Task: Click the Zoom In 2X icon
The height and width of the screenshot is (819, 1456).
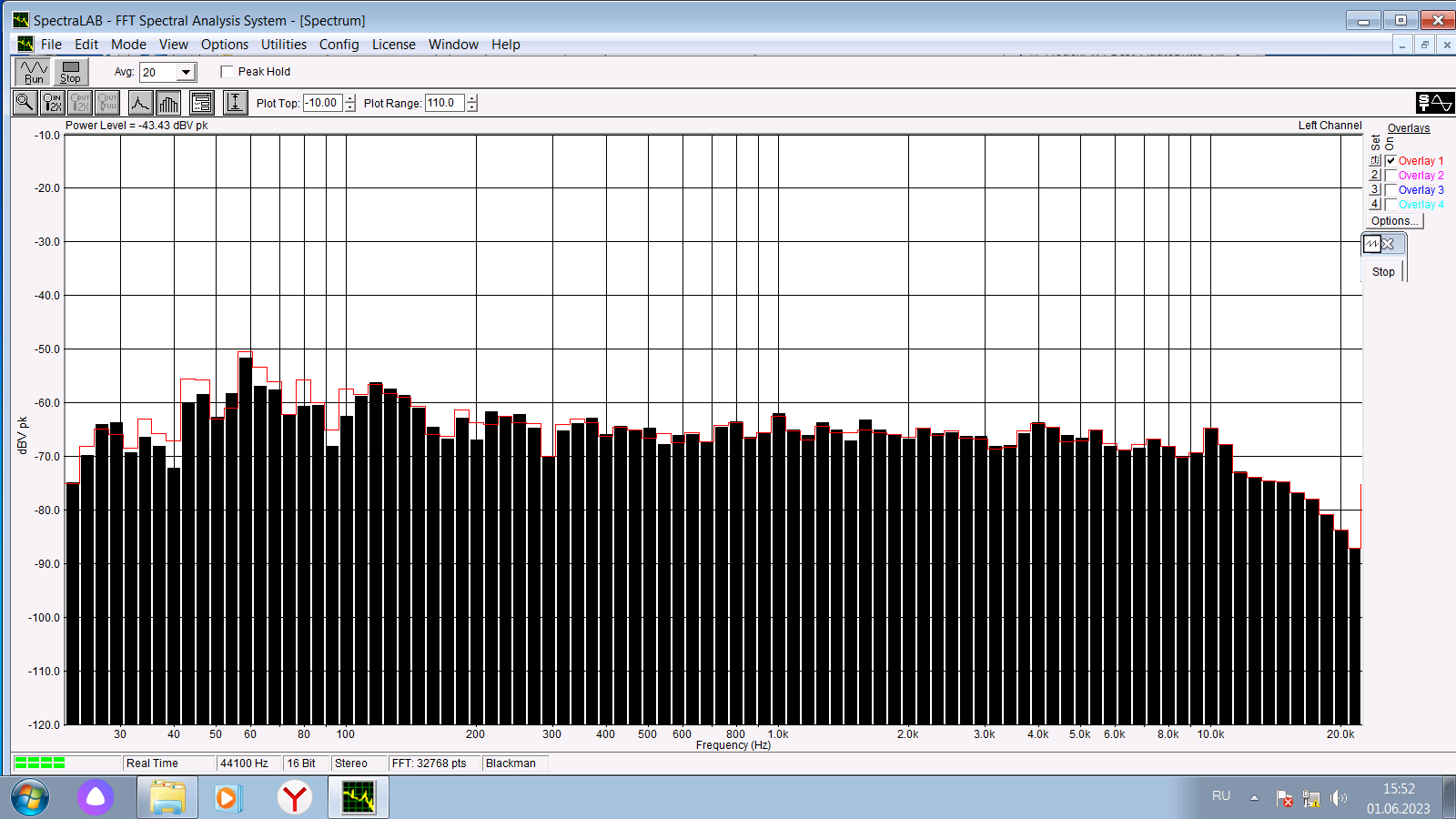Action: pyautogui.click(x=53, y=103)
